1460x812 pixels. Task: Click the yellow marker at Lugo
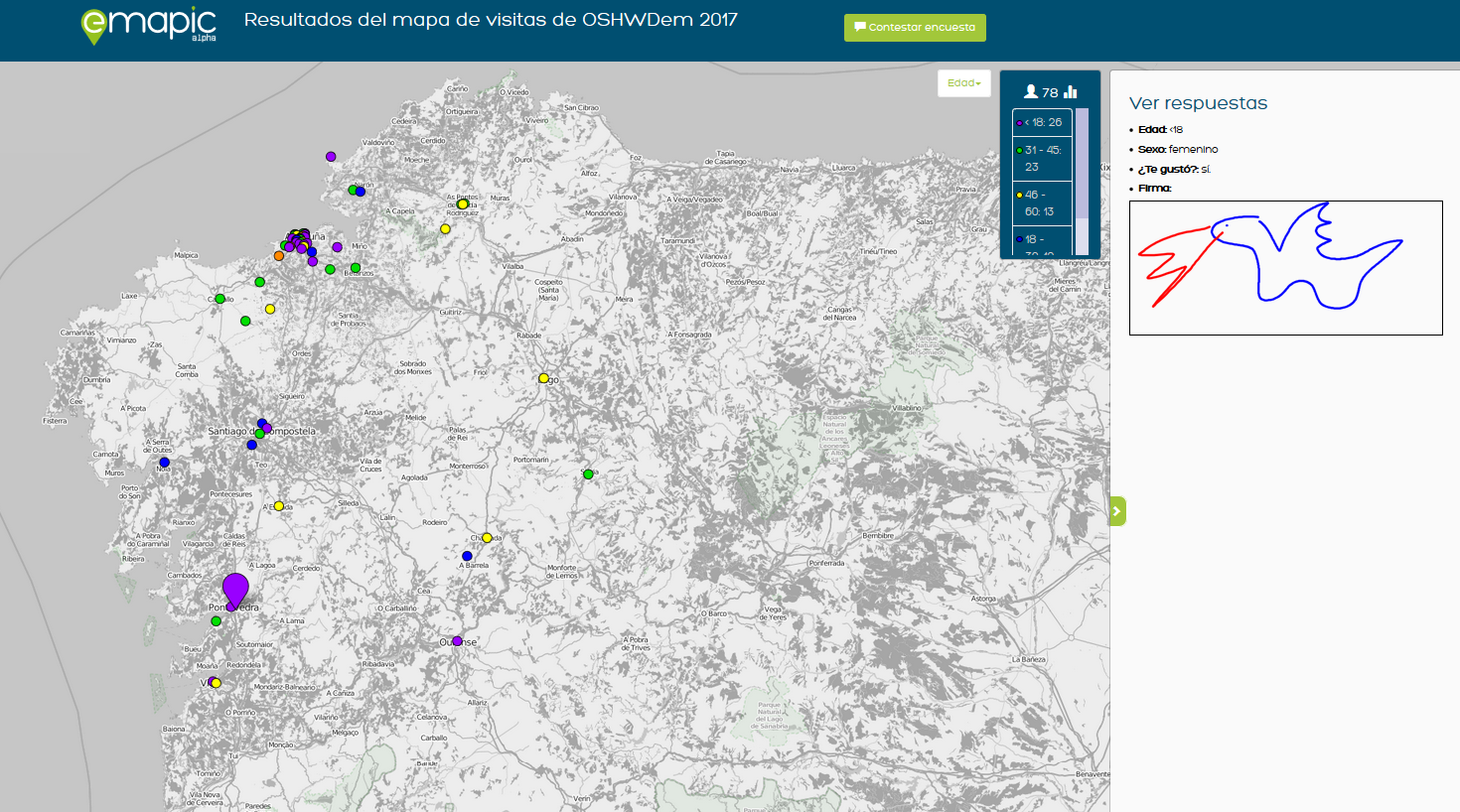point(544,378)
